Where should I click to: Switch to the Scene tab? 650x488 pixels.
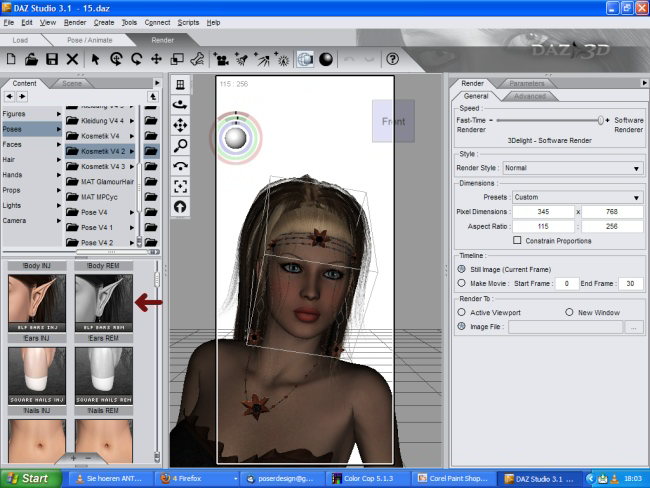click(72, 83)
